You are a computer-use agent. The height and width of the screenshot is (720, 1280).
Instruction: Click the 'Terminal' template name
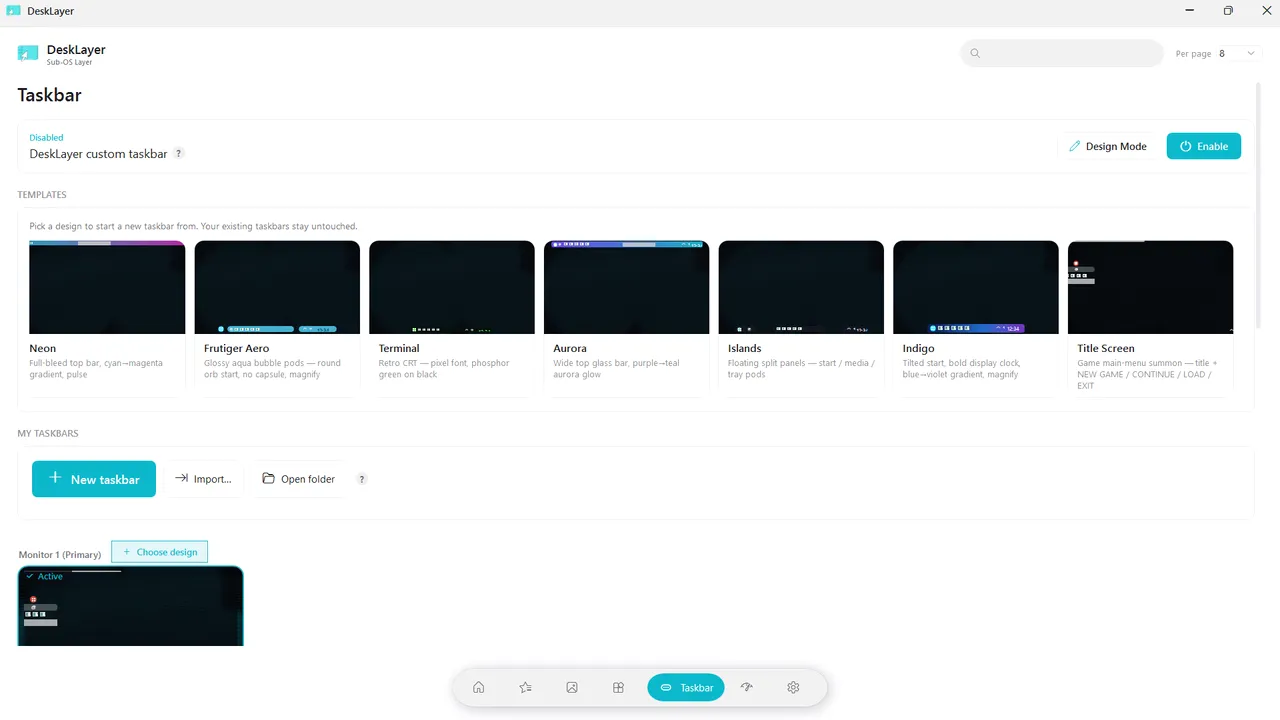(x=399, y=348)
